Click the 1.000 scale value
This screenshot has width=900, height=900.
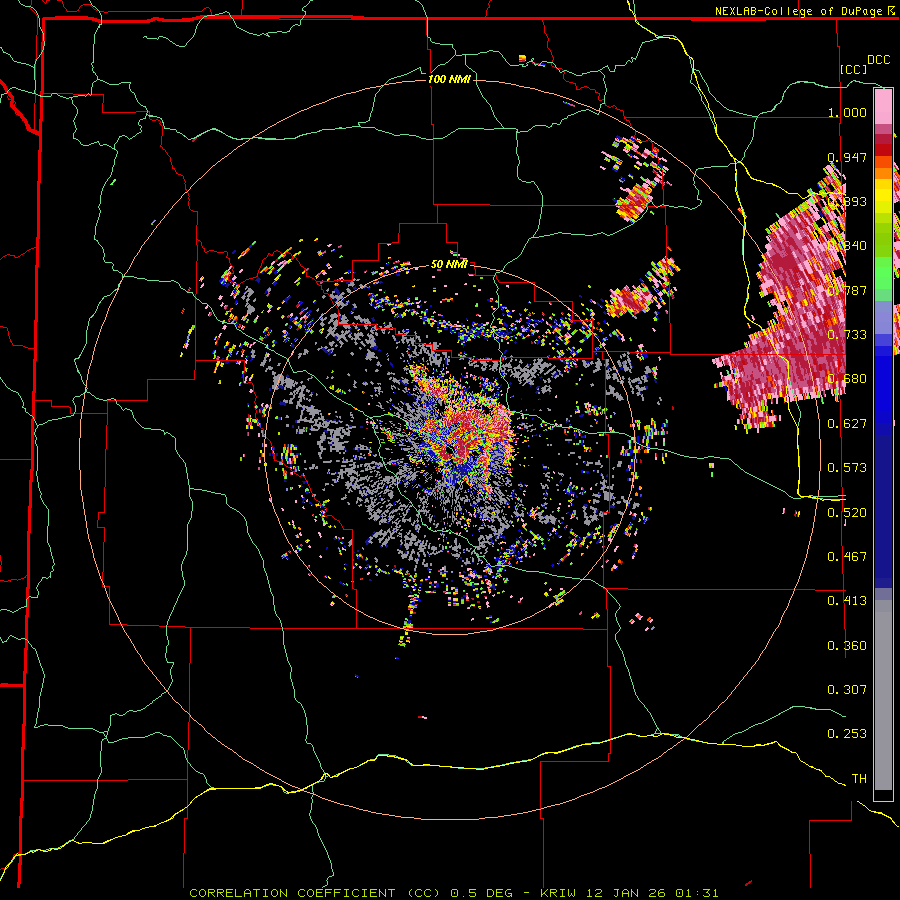(847, 112)
